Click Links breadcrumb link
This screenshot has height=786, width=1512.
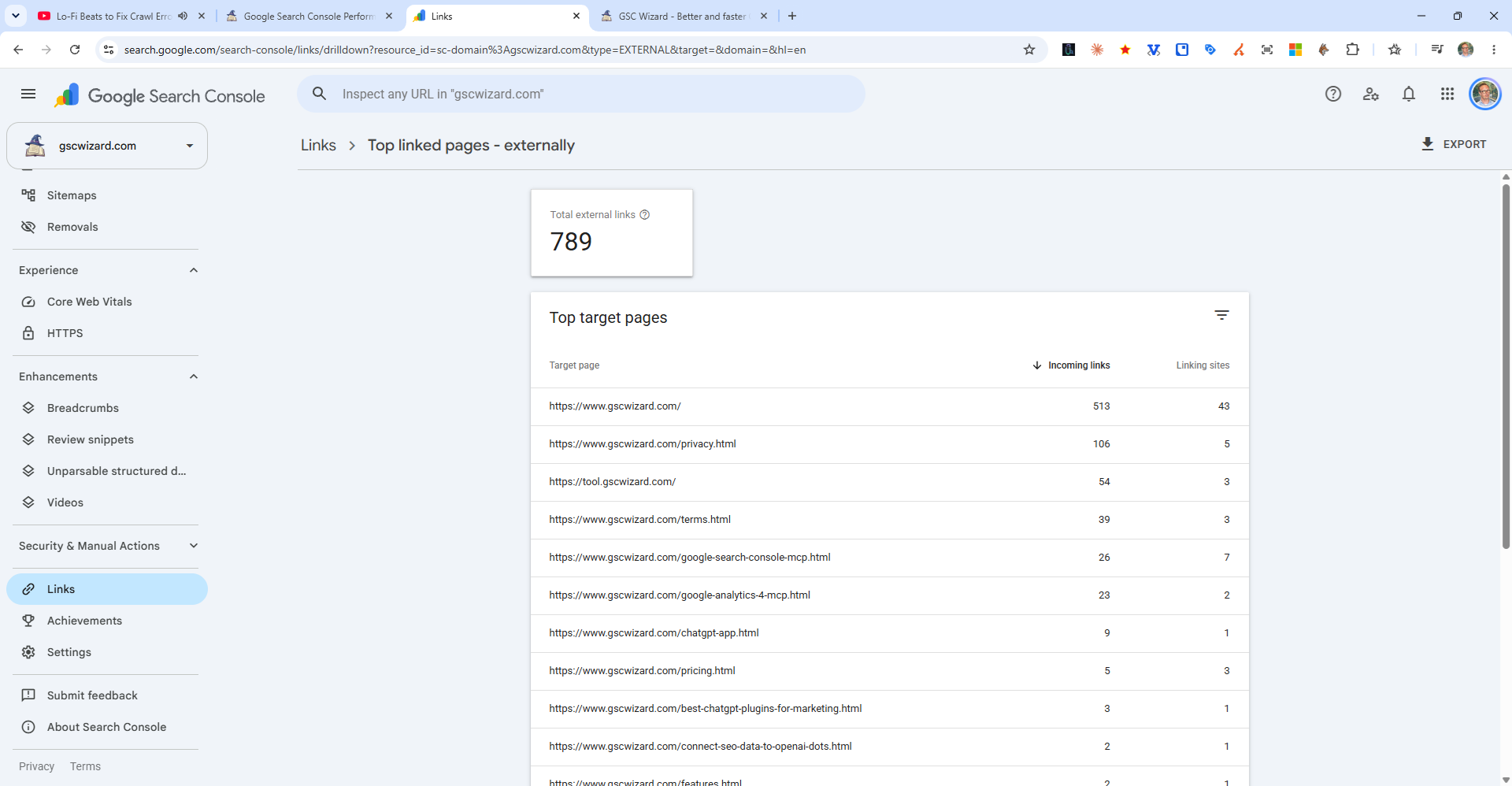pyautogui.click(x=318, y=146)
